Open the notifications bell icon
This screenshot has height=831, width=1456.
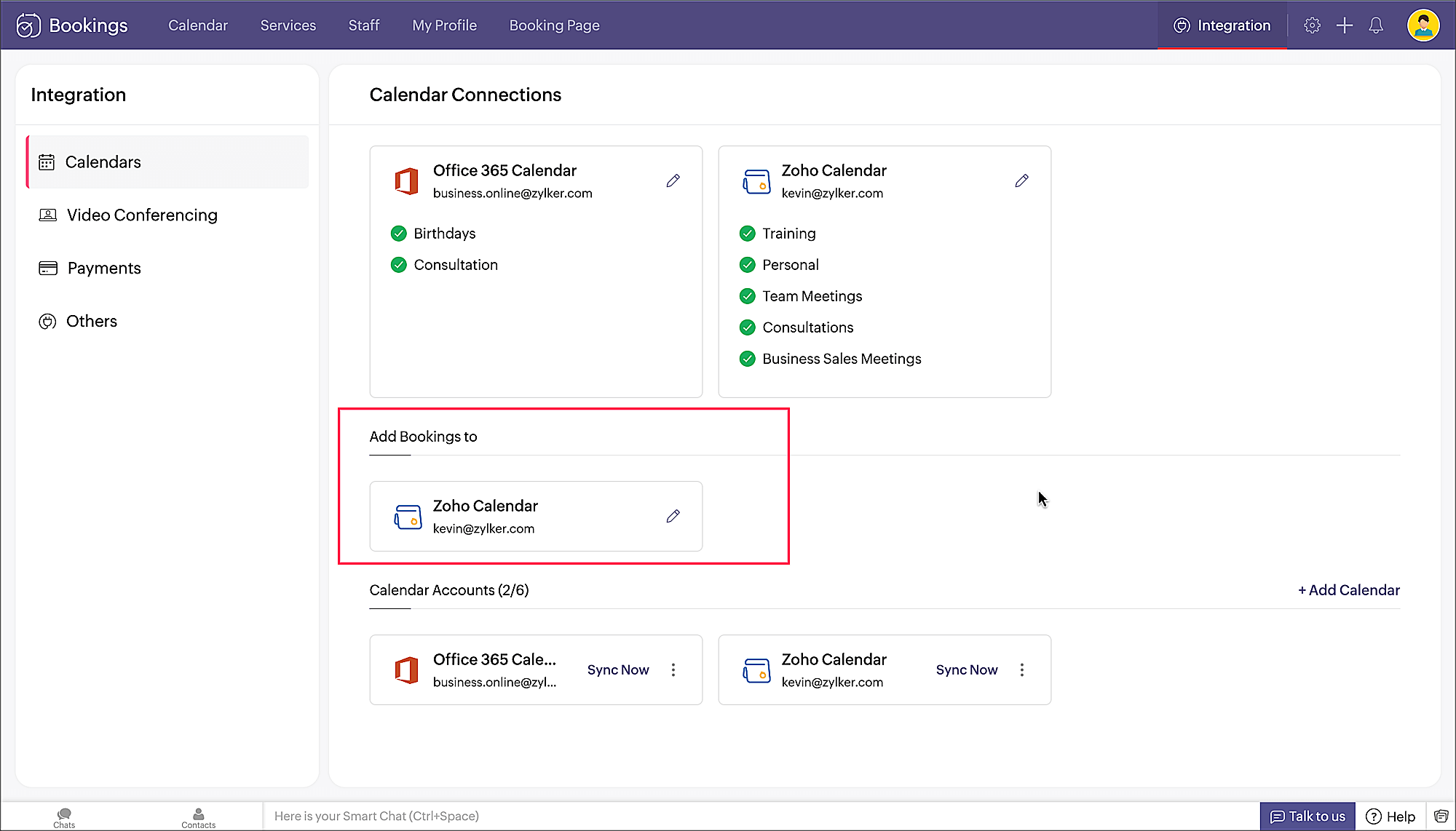(x=1376, y=25)
